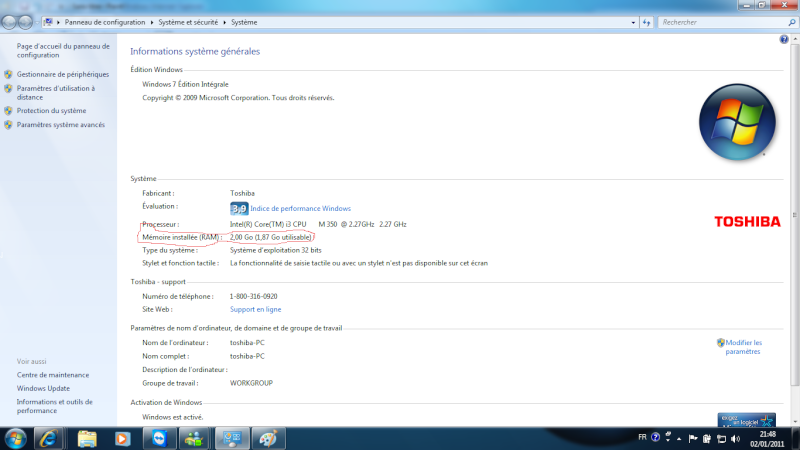Click the help question mark icon
The image size is (800, 450).
click(784, 39)
